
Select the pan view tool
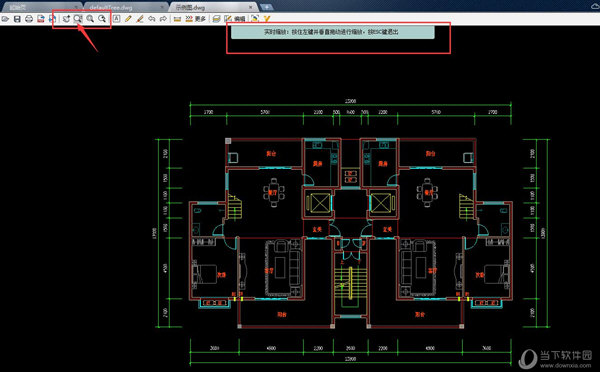(x=67, y=19)
